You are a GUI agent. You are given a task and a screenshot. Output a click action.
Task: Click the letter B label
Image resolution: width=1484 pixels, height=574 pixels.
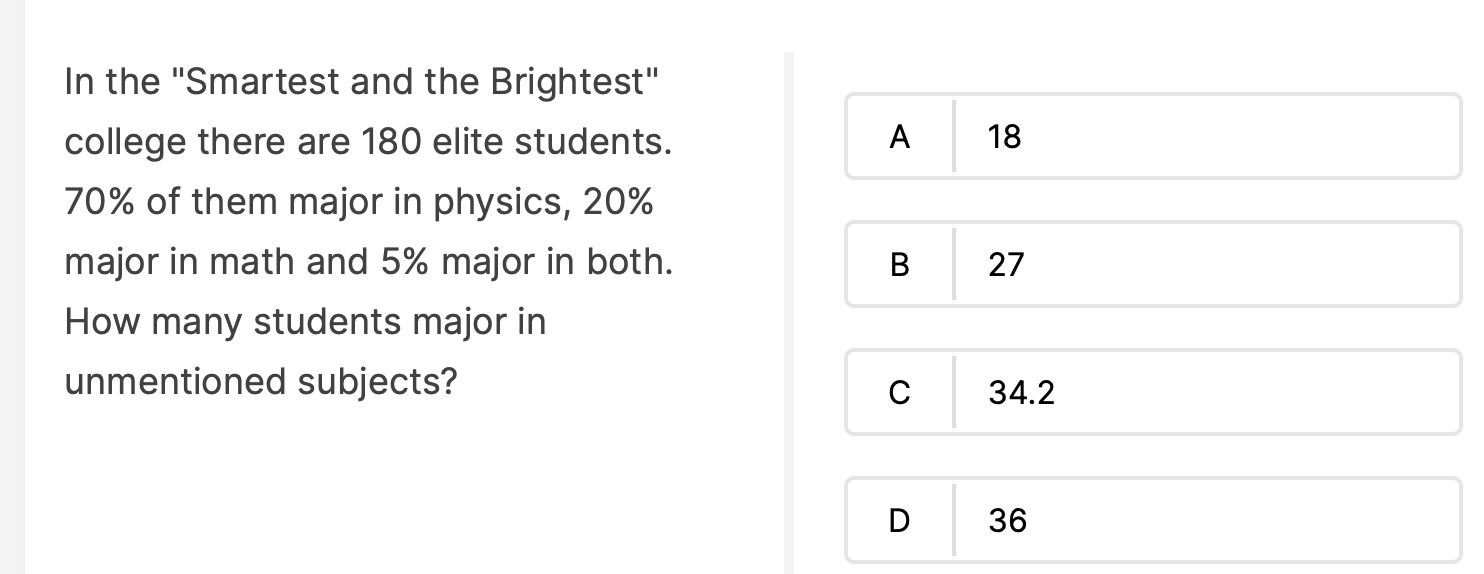click(899, 264)
